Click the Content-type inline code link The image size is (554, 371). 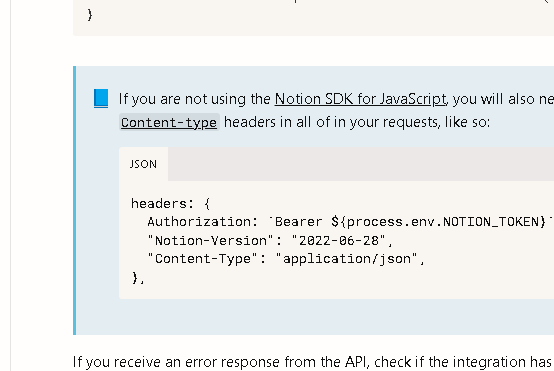coord(169,123)
